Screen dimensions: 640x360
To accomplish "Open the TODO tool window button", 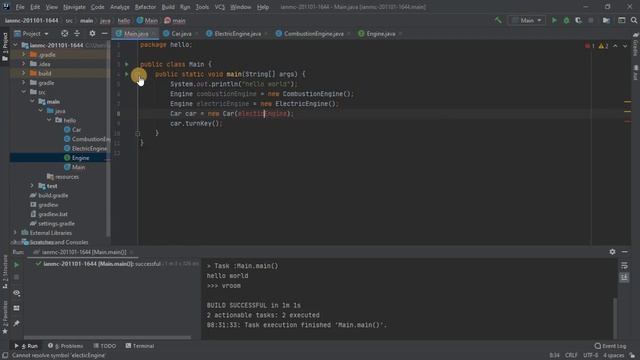I will 105,346.
